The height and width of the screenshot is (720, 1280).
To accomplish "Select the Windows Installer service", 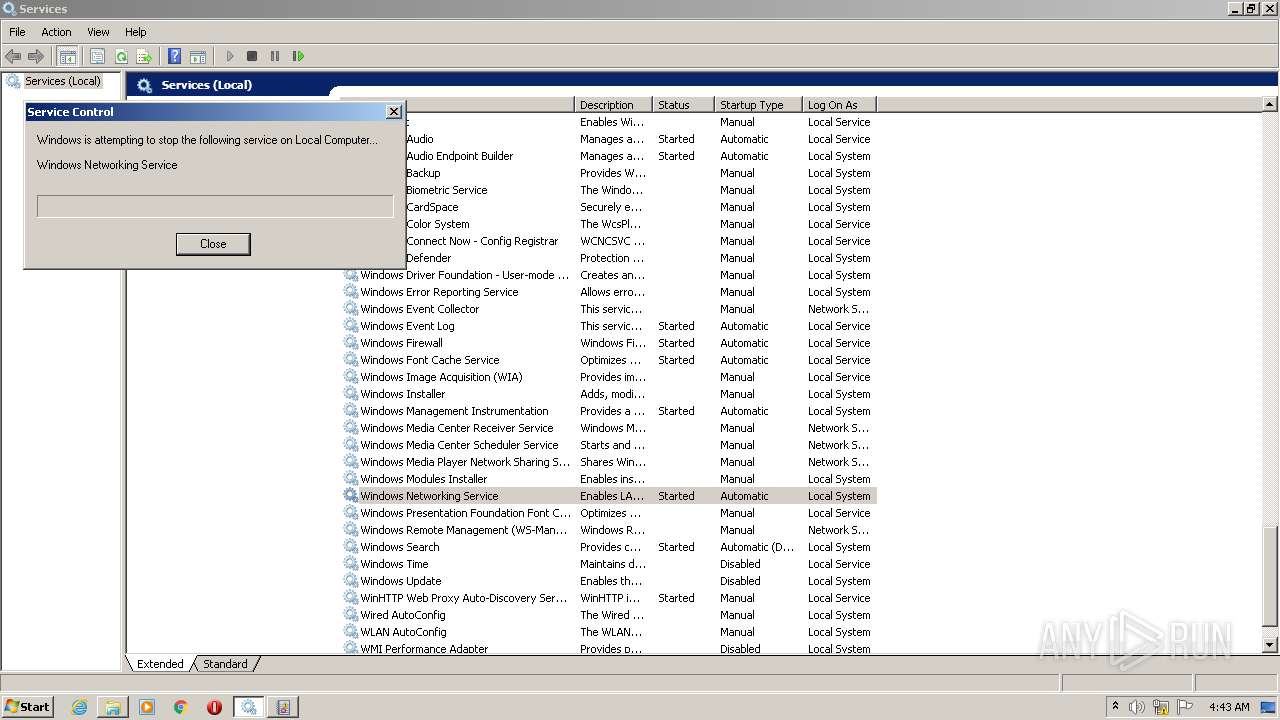I will click(x=403, y=394).
